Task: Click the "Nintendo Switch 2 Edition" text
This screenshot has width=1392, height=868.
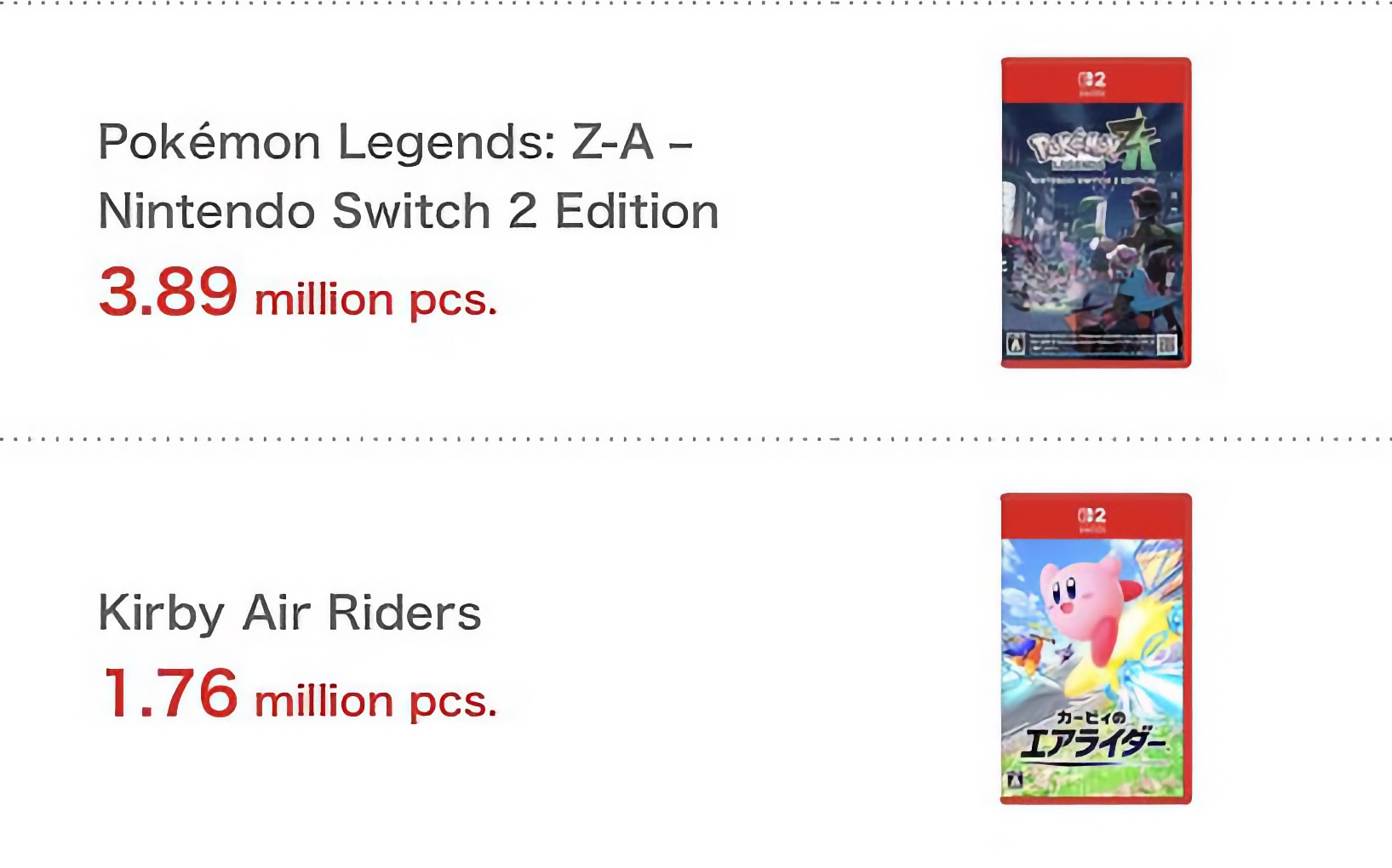Action: (x=409, y=211)
